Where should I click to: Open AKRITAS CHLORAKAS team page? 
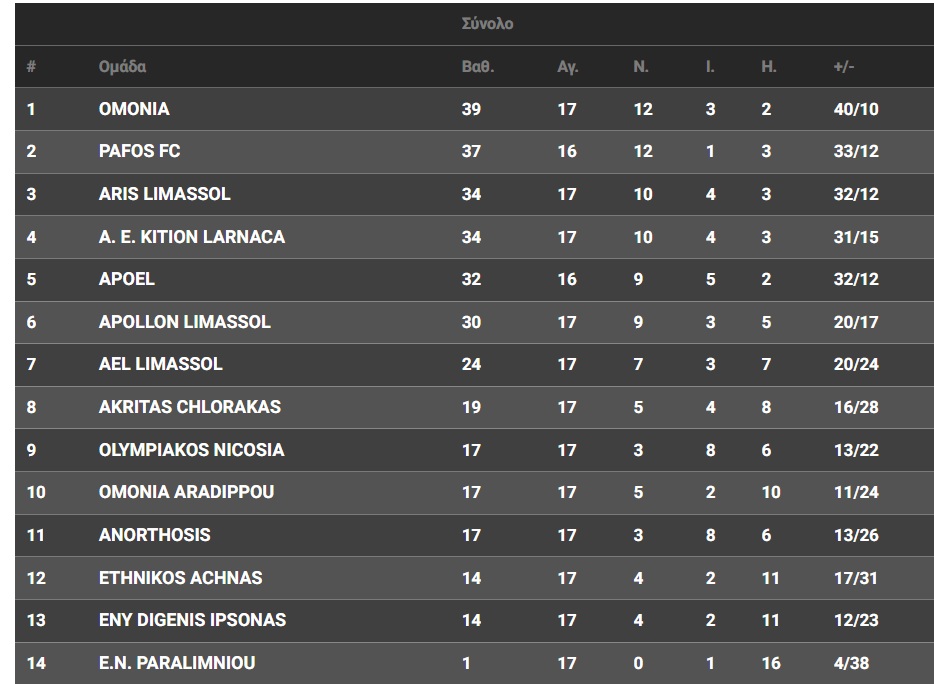click(189, 407)
